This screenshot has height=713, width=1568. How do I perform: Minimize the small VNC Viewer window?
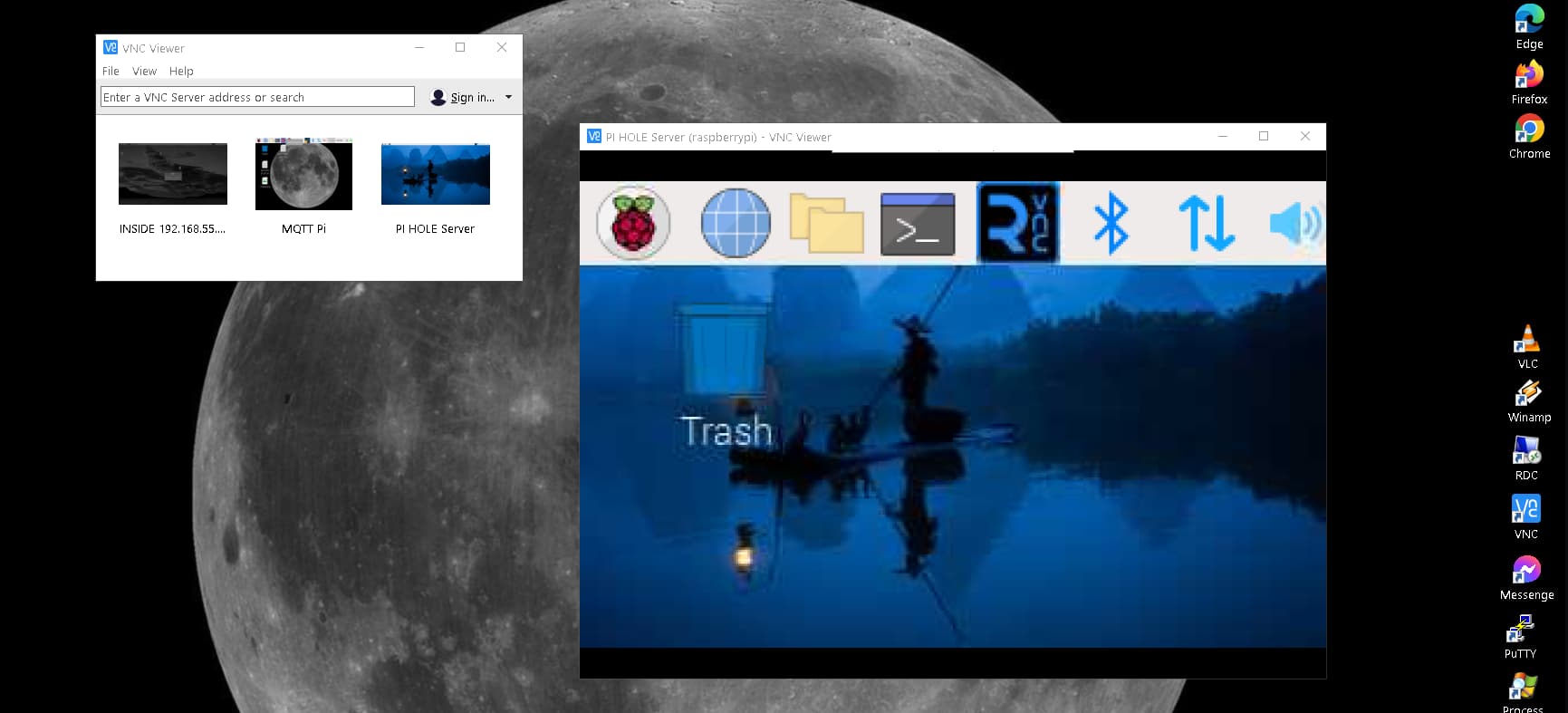419,47
